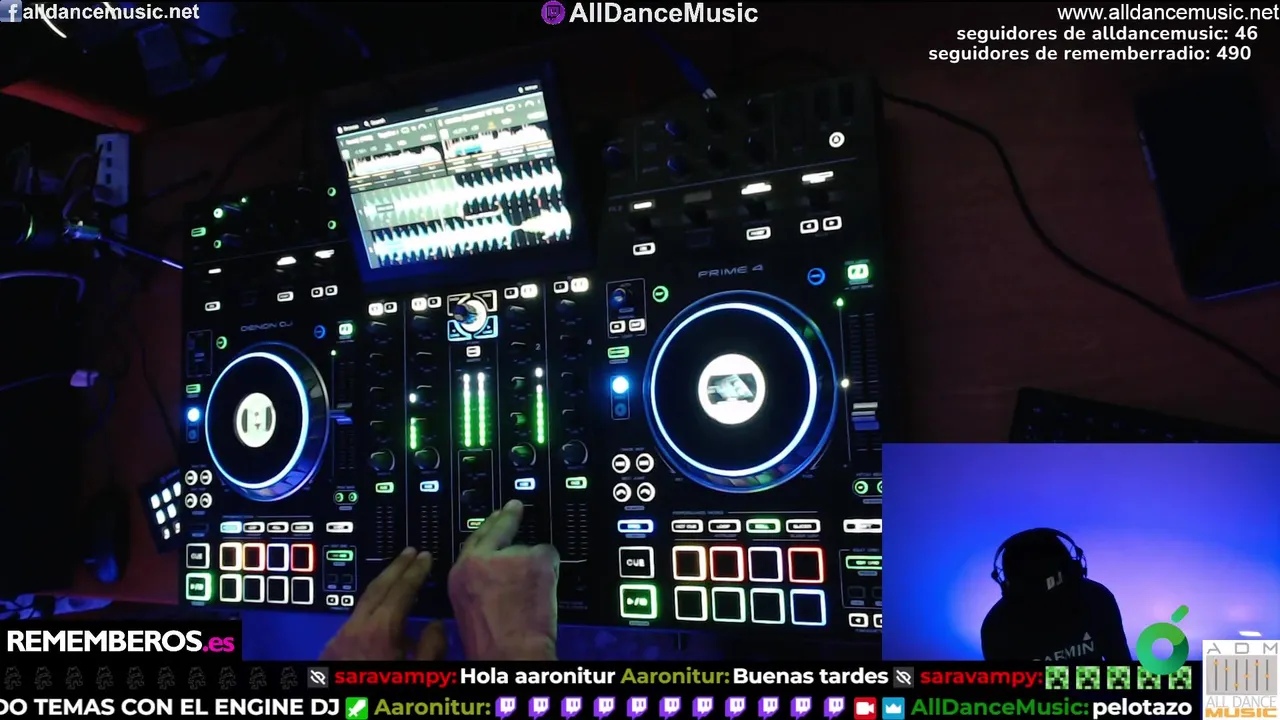Click the alldancemusic.net text at top left
This screenshot has width=1280, height=720.
point(110,12)
